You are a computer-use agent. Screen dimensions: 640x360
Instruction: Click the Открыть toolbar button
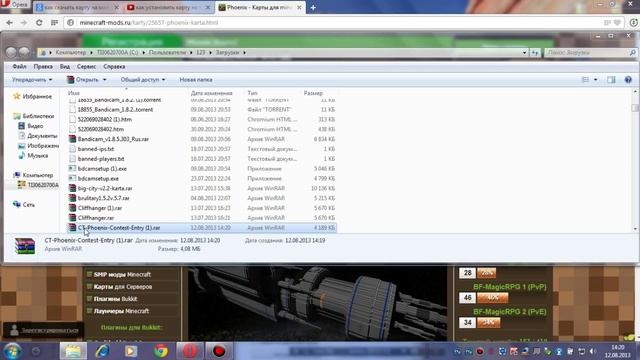(83, 80)
